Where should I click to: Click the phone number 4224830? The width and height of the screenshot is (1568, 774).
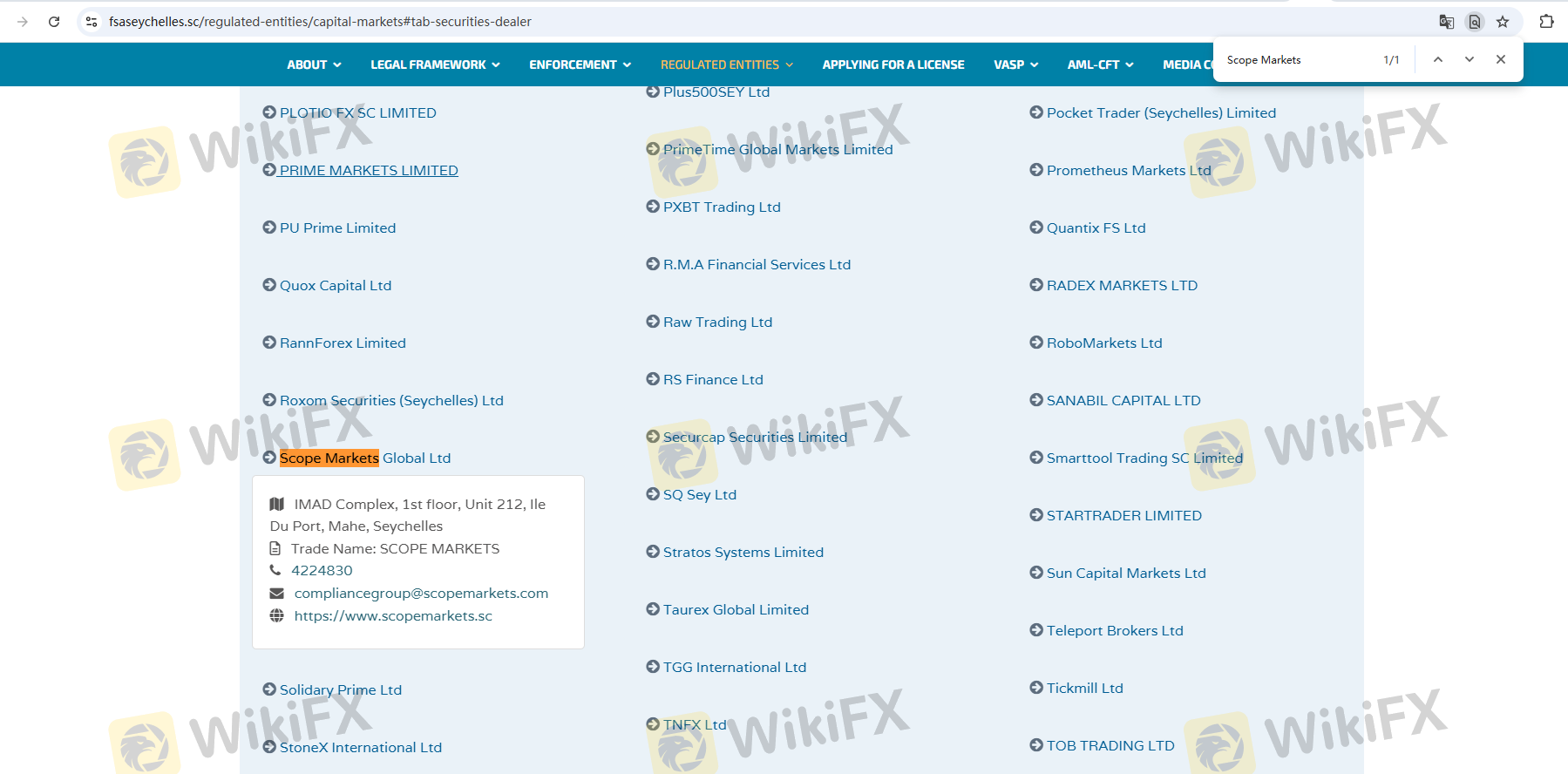(x=322, y=570)
